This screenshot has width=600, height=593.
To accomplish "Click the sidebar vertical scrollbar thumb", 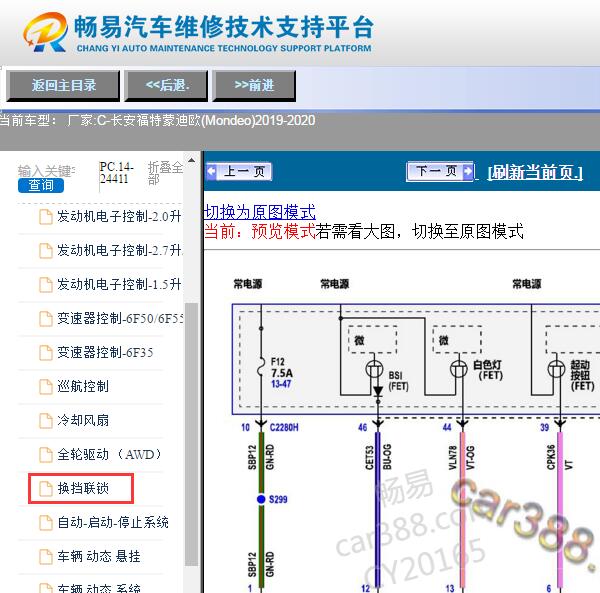I will tap(191, 434).
